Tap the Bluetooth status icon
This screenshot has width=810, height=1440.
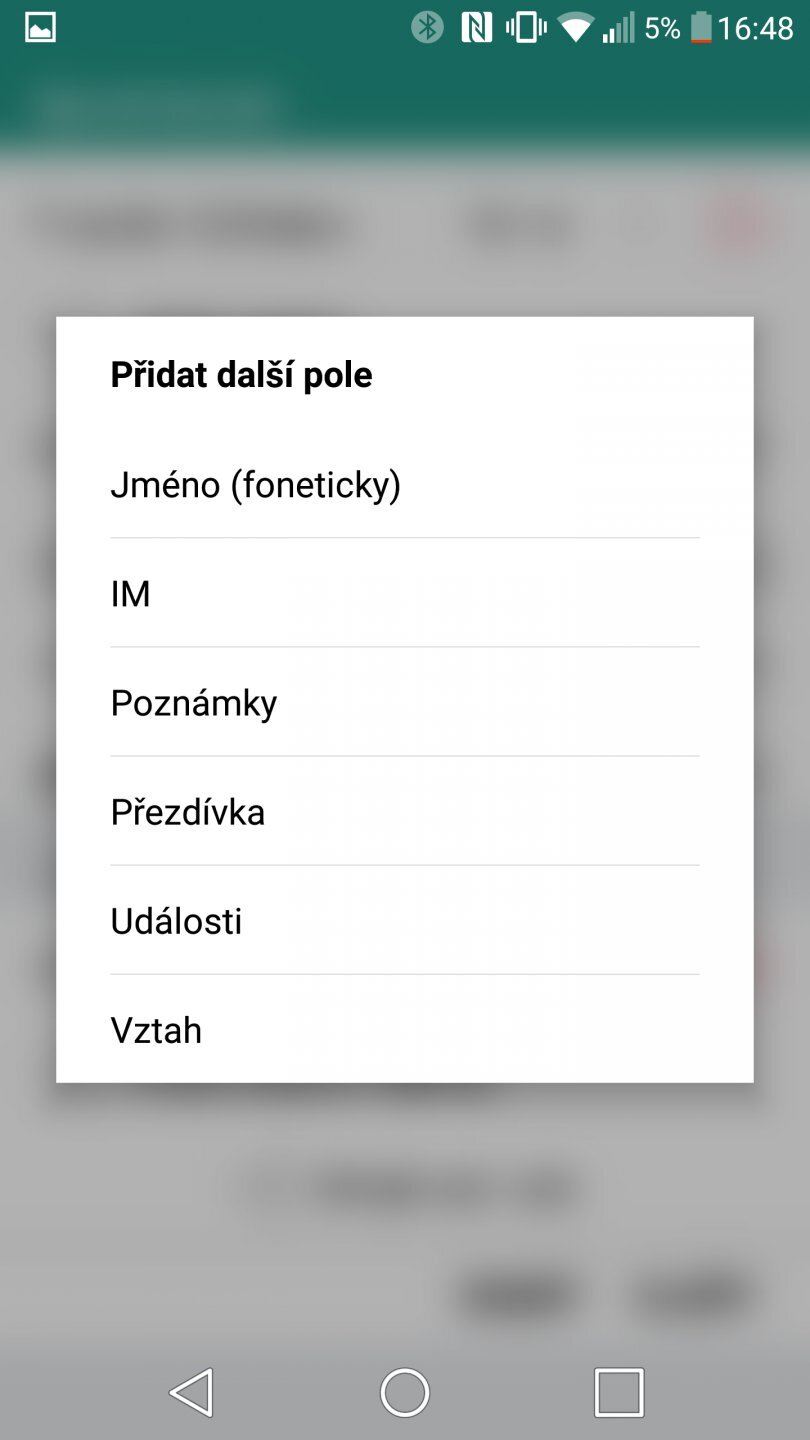(428, 27)
